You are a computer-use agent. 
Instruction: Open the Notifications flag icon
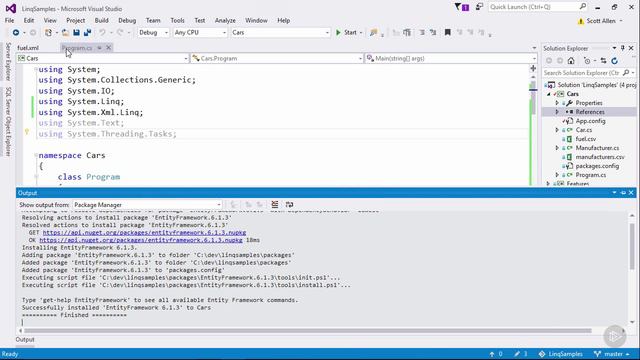click(462, 7)
